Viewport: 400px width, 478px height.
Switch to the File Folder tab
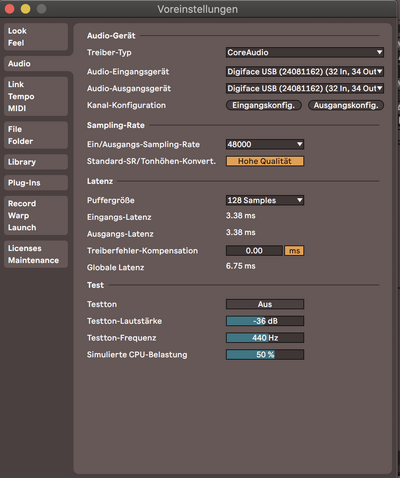pyautogui.click(x=36, y=135)
